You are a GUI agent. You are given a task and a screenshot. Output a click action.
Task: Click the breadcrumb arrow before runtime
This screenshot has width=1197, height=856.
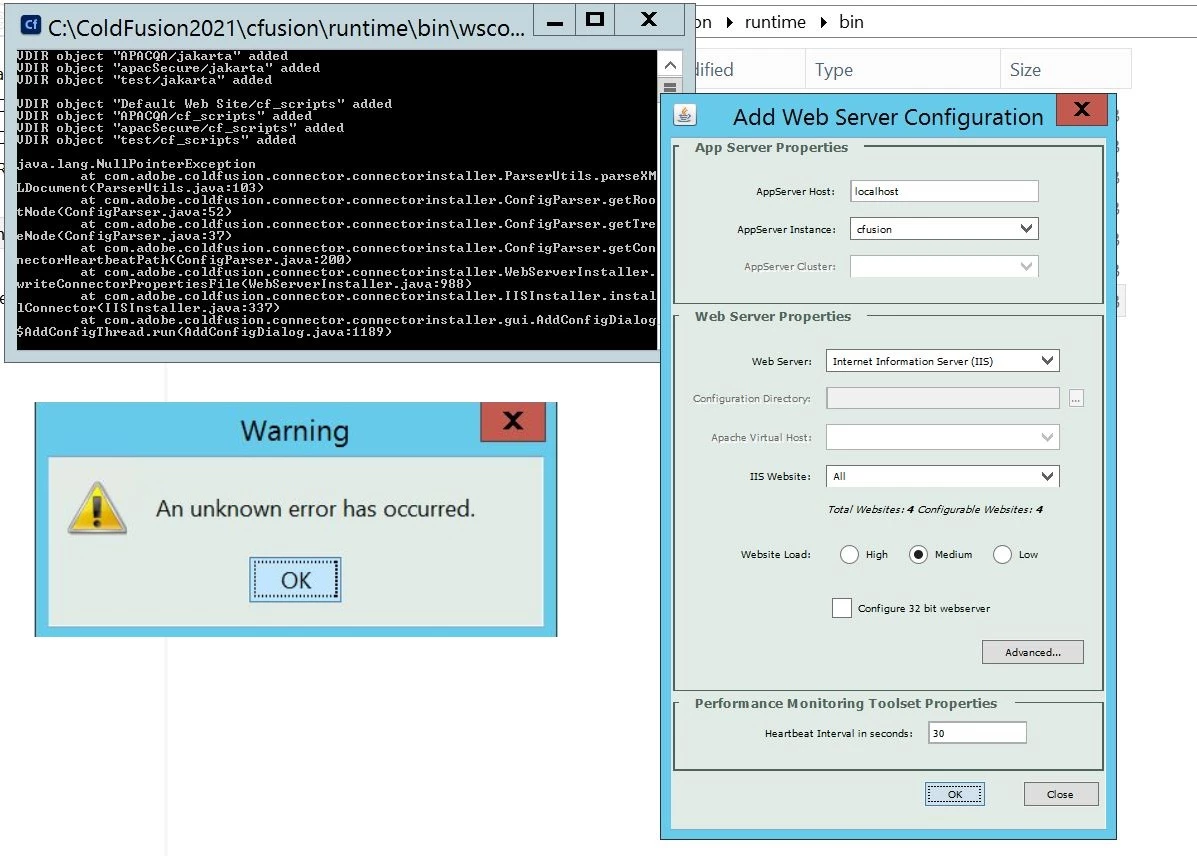point(730,22)
